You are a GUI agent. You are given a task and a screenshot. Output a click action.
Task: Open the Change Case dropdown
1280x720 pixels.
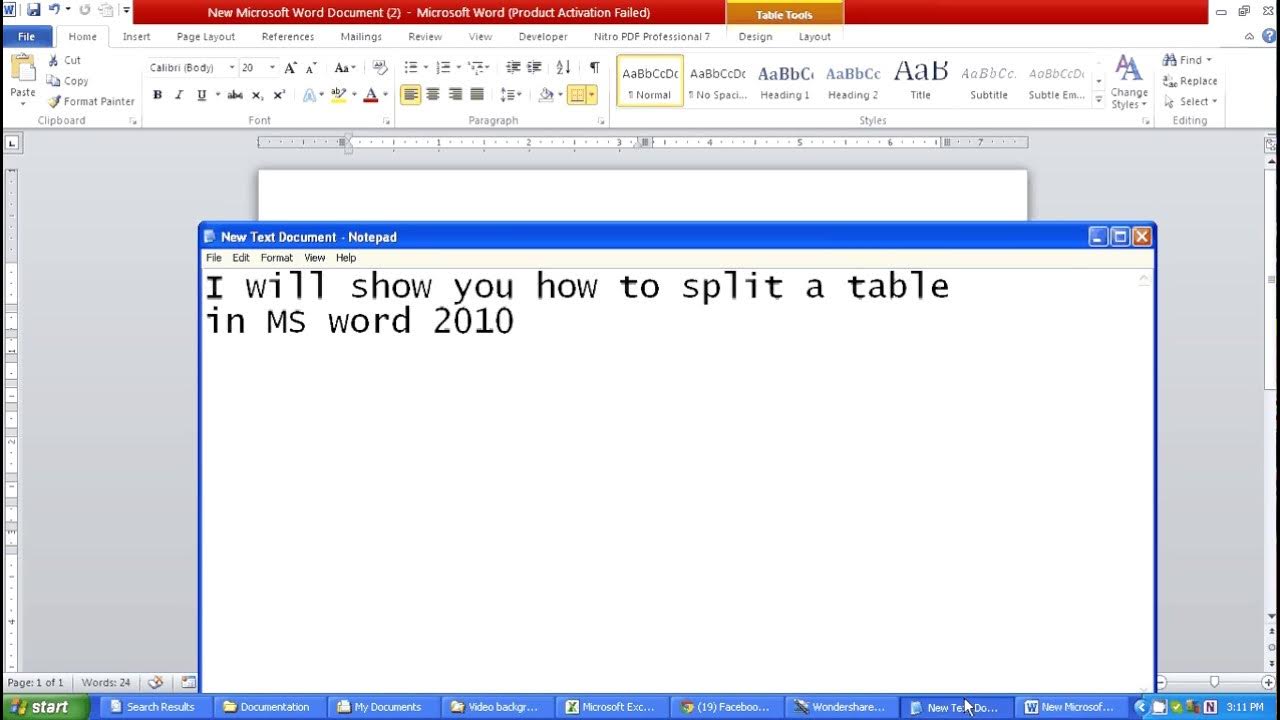(x=345, y=67)
